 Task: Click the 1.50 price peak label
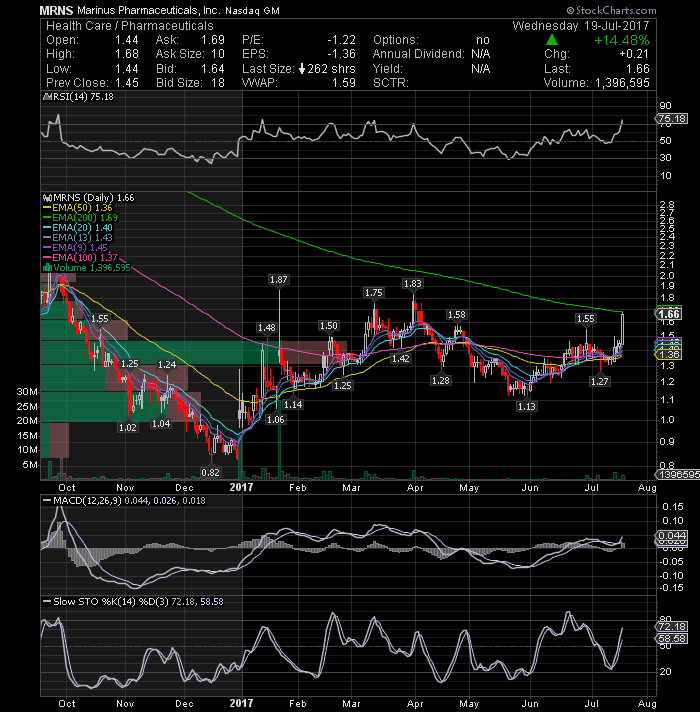coord(328,326)
